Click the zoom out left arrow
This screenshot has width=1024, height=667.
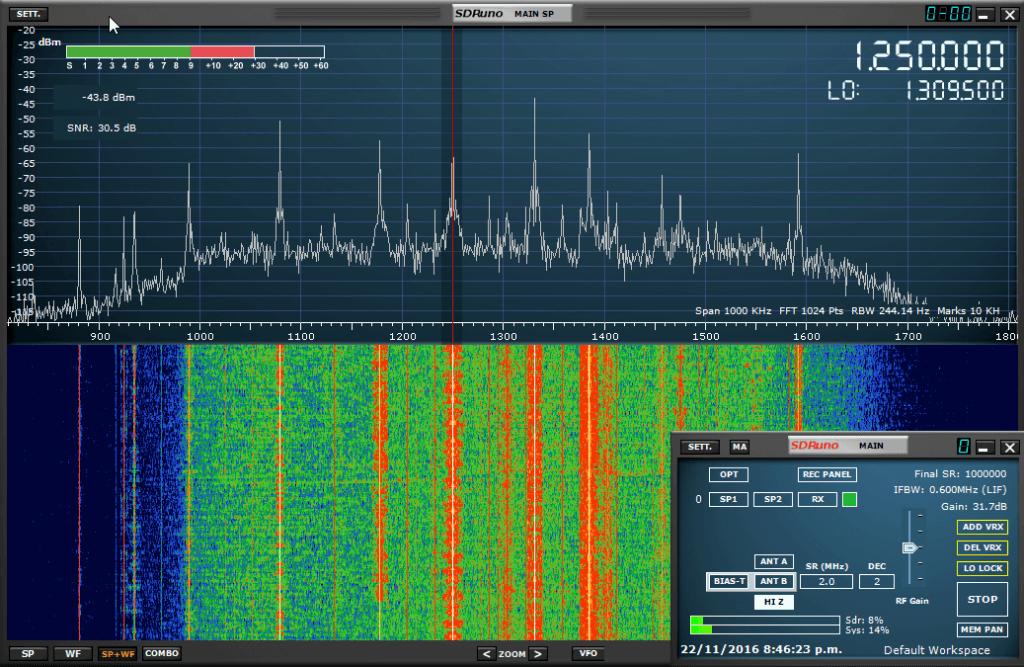[x=486, y=654]
